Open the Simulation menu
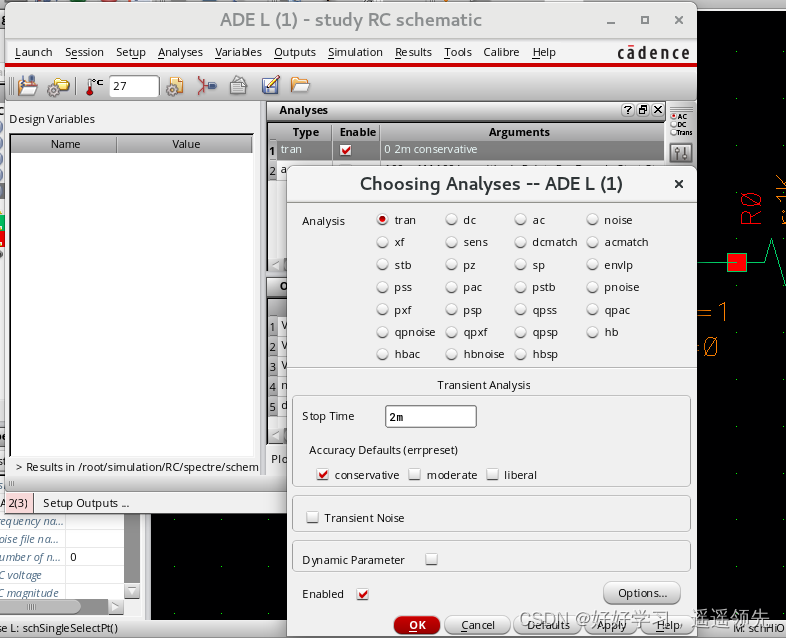The image size is (786, 638). (x=355, y=52)
